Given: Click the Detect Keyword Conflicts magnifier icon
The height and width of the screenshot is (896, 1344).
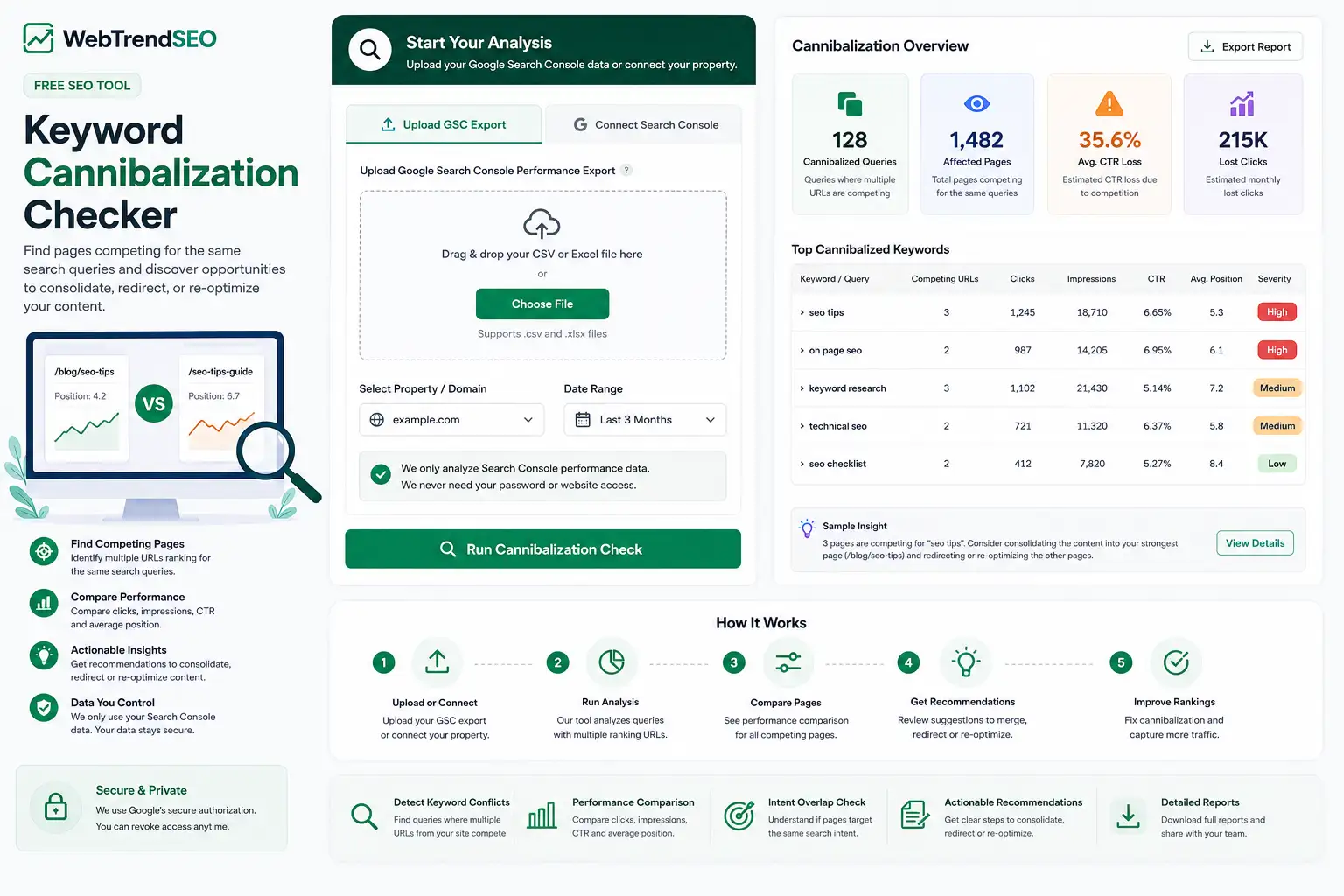Looking at the screenshot, I should (x=364, y=816).
